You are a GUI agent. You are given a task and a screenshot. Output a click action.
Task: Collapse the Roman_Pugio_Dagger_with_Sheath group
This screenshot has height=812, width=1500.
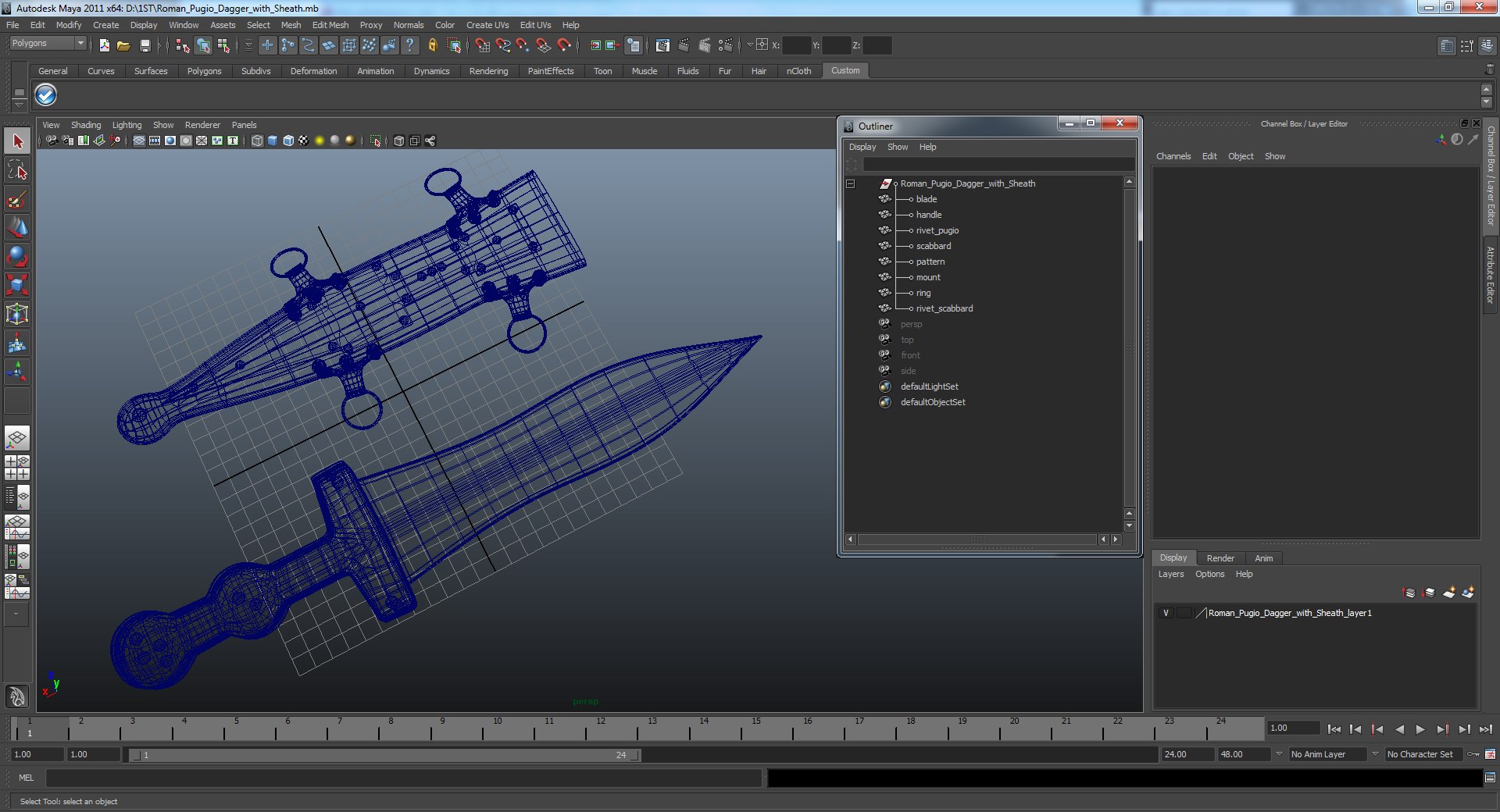[x=851, y=184]
